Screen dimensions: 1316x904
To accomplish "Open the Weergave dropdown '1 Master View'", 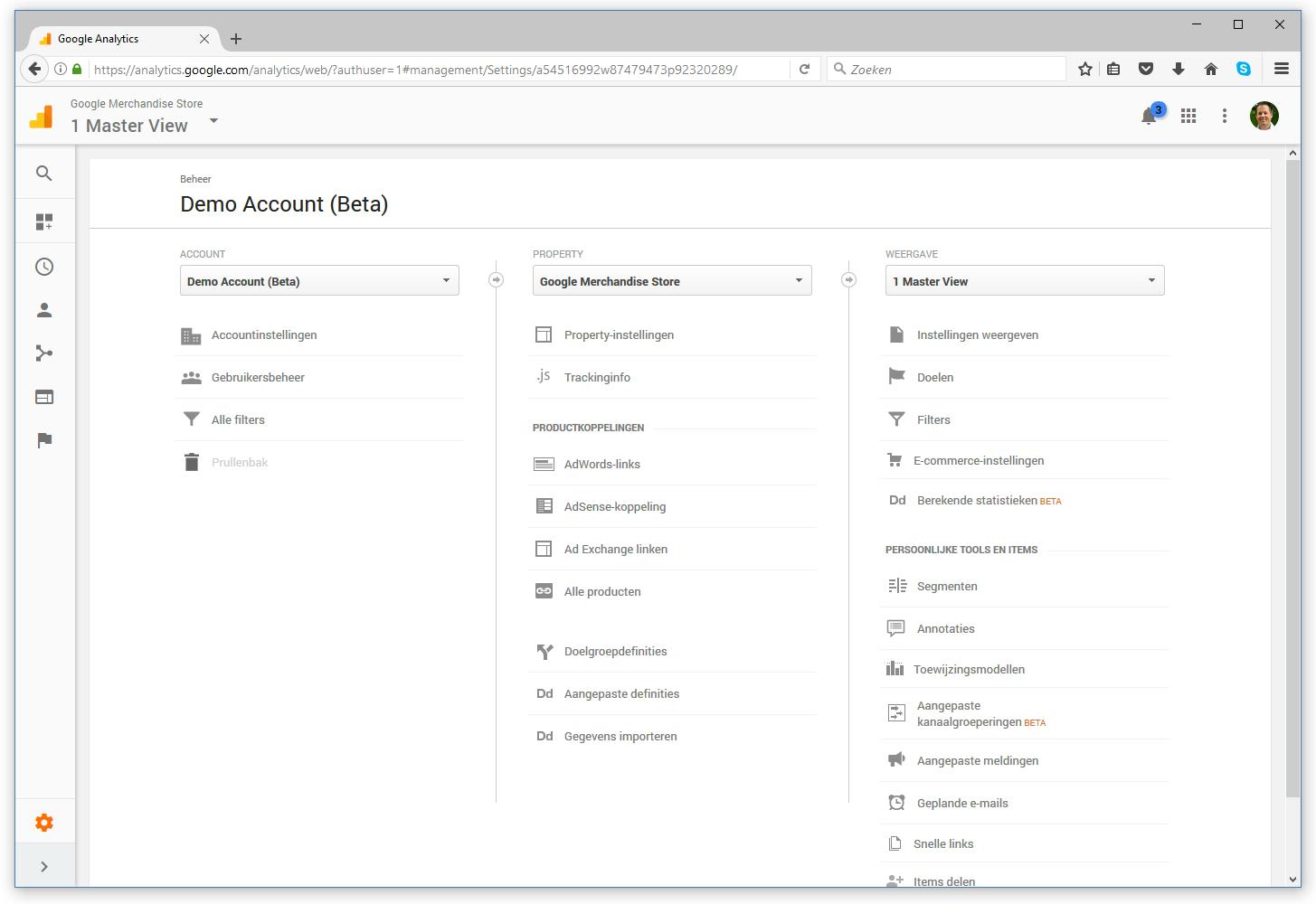I will [1025, 281].
